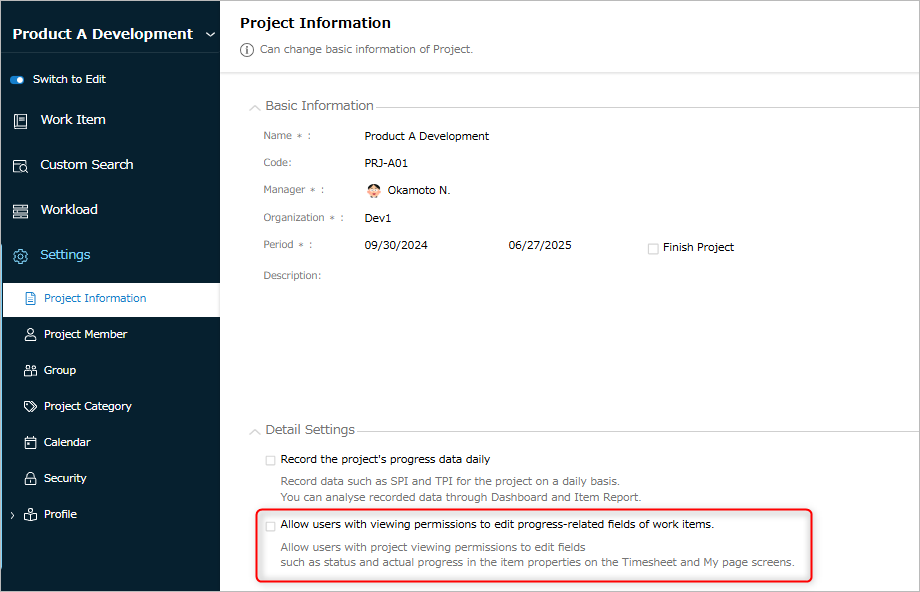Click the Calendar icon in sidebar
The height and width of the screenshot is (592, 920).
point(30,442)
